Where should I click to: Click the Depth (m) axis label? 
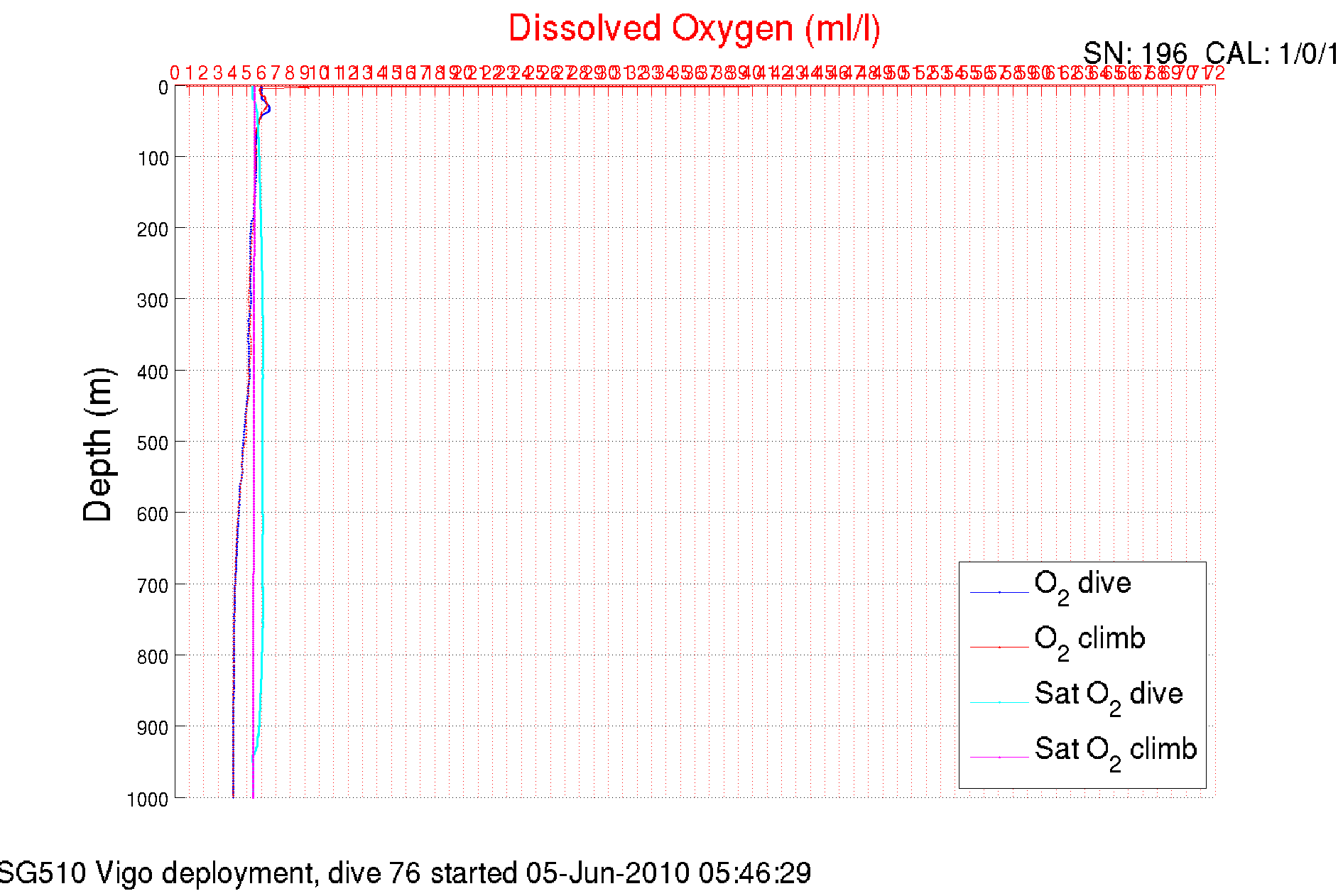pos(98,445)
